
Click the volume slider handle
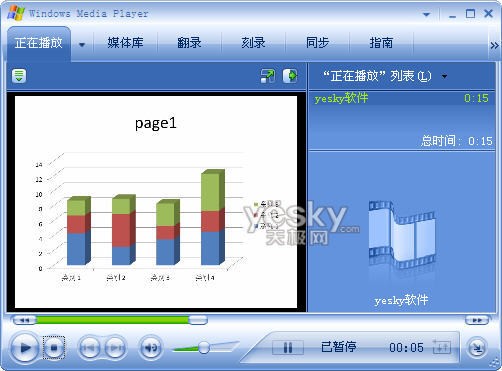click(204, 348)
